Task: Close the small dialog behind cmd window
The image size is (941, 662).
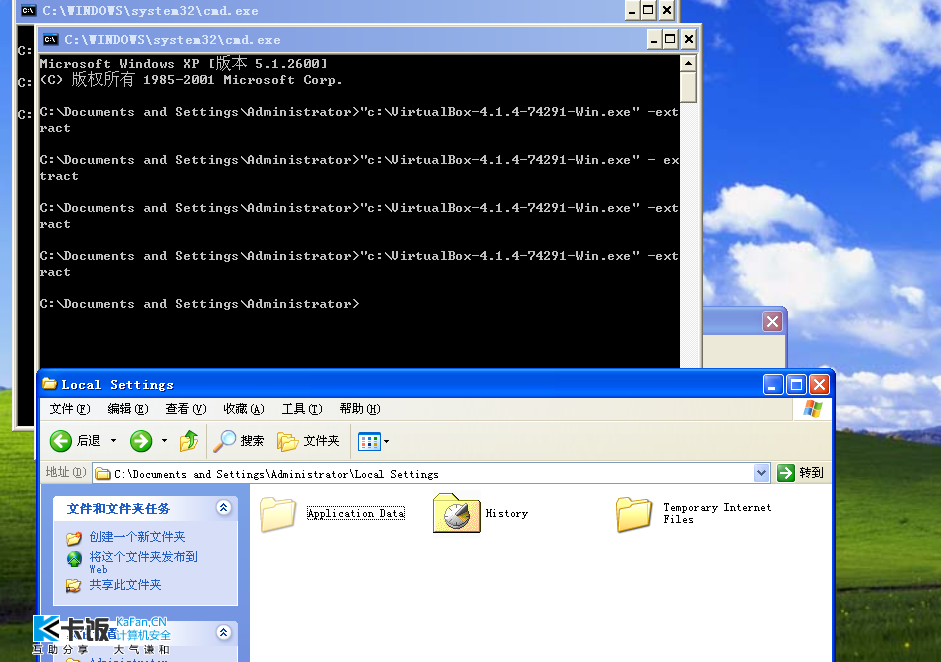Action: click(x=772, y=322)
